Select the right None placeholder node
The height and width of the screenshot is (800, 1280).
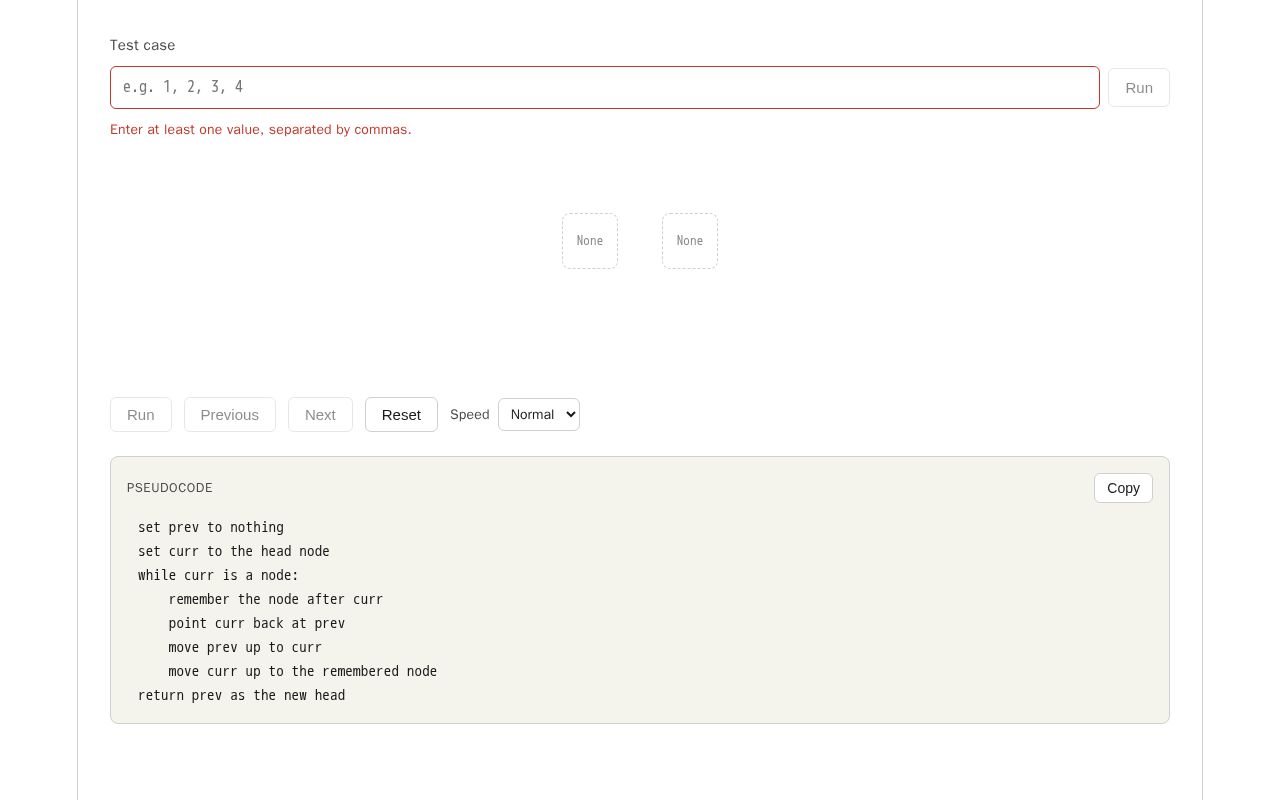coord(690,241)
